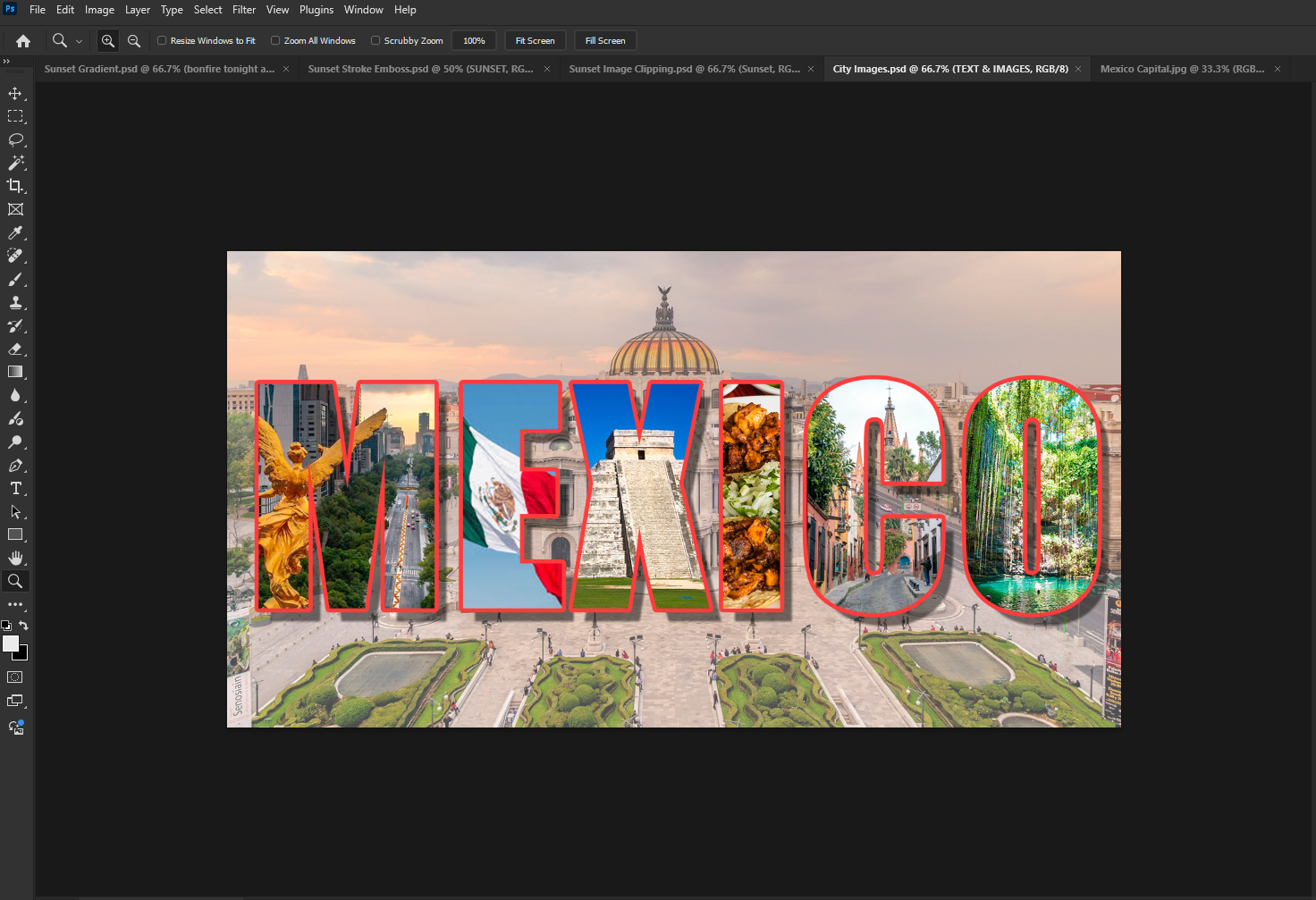Click the Fit Screen button
Image resolution: width=1316 pixels, height=900 pixels.
tap(535, 40)
